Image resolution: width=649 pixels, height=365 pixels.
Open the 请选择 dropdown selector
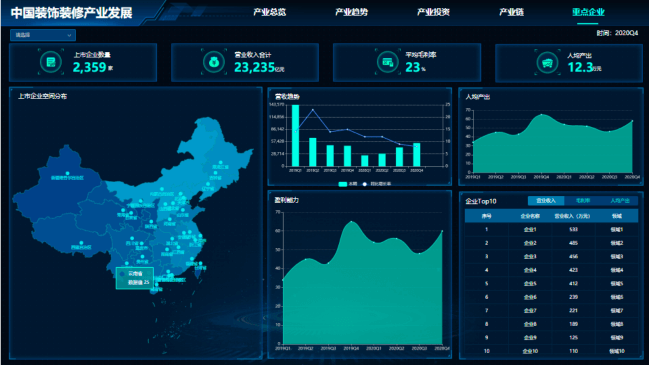pos(43,35)
